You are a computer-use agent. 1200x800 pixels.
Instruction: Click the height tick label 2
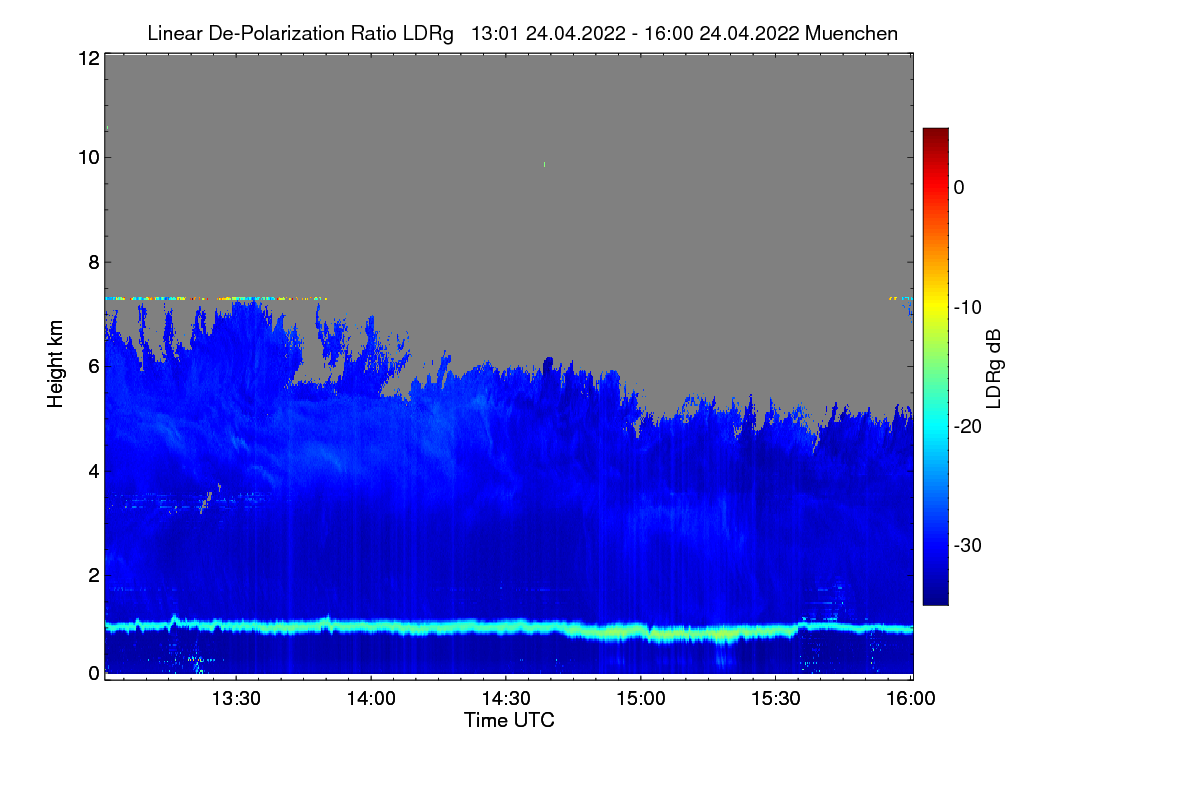pos(92,575)
